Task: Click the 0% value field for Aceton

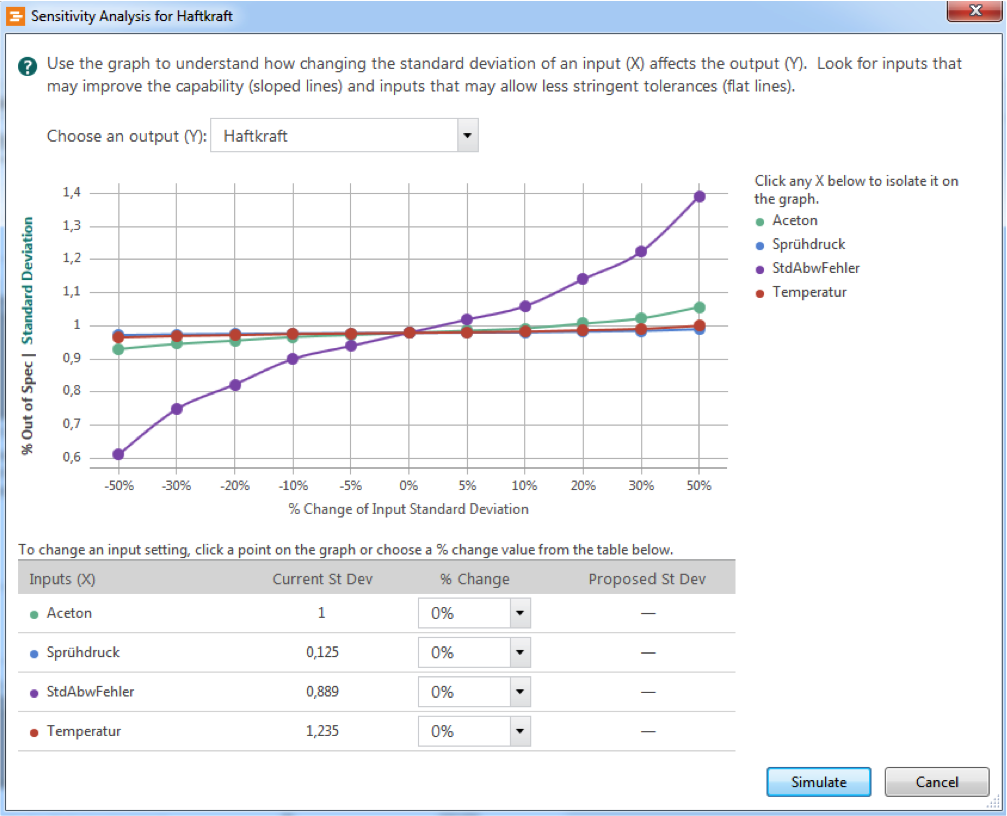Action: coord(464,613)
